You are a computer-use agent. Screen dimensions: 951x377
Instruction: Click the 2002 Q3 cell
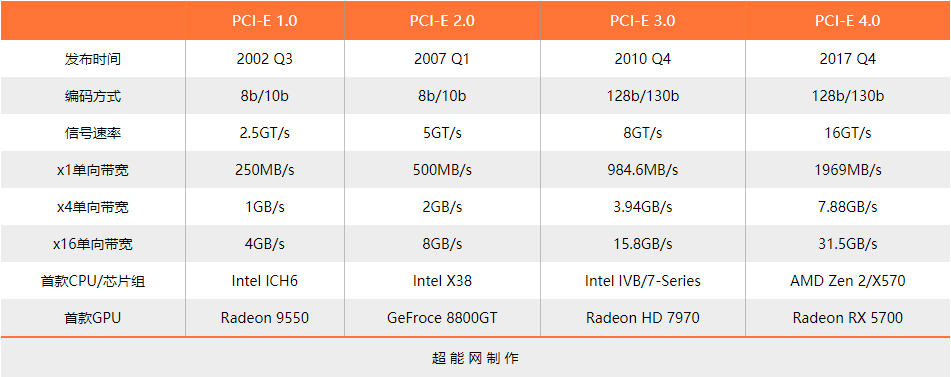[265, 59]
